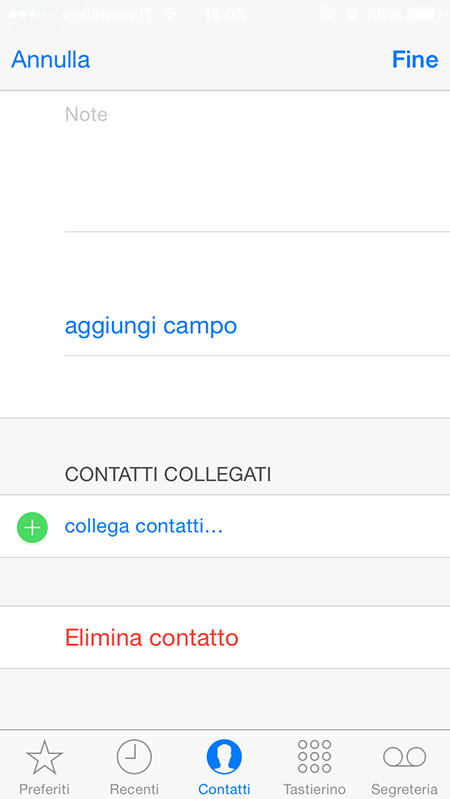The image size is (450, 799).
Task: Tap aggiungi campo to add a field
Action: click(x=151, y=326)
